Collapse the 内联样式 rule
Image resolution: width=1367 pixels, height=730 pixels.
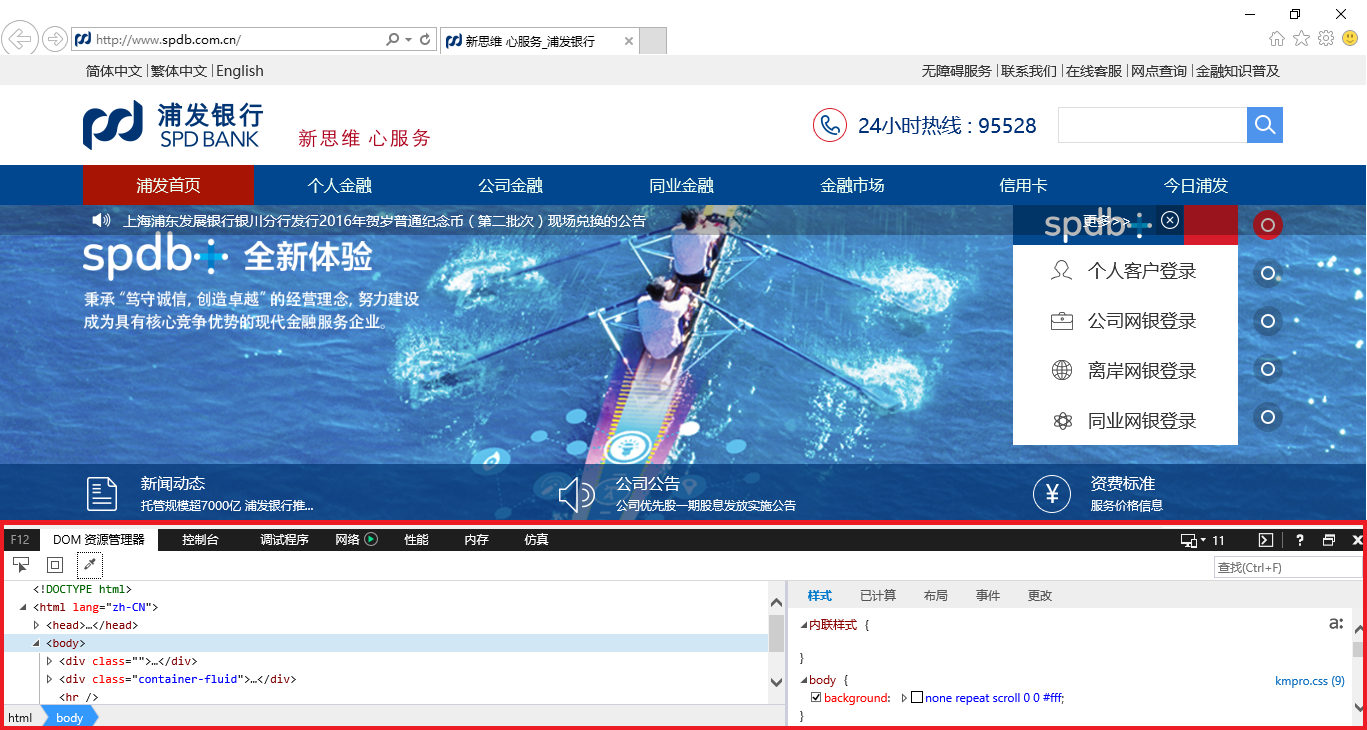(x=804, y=625)
